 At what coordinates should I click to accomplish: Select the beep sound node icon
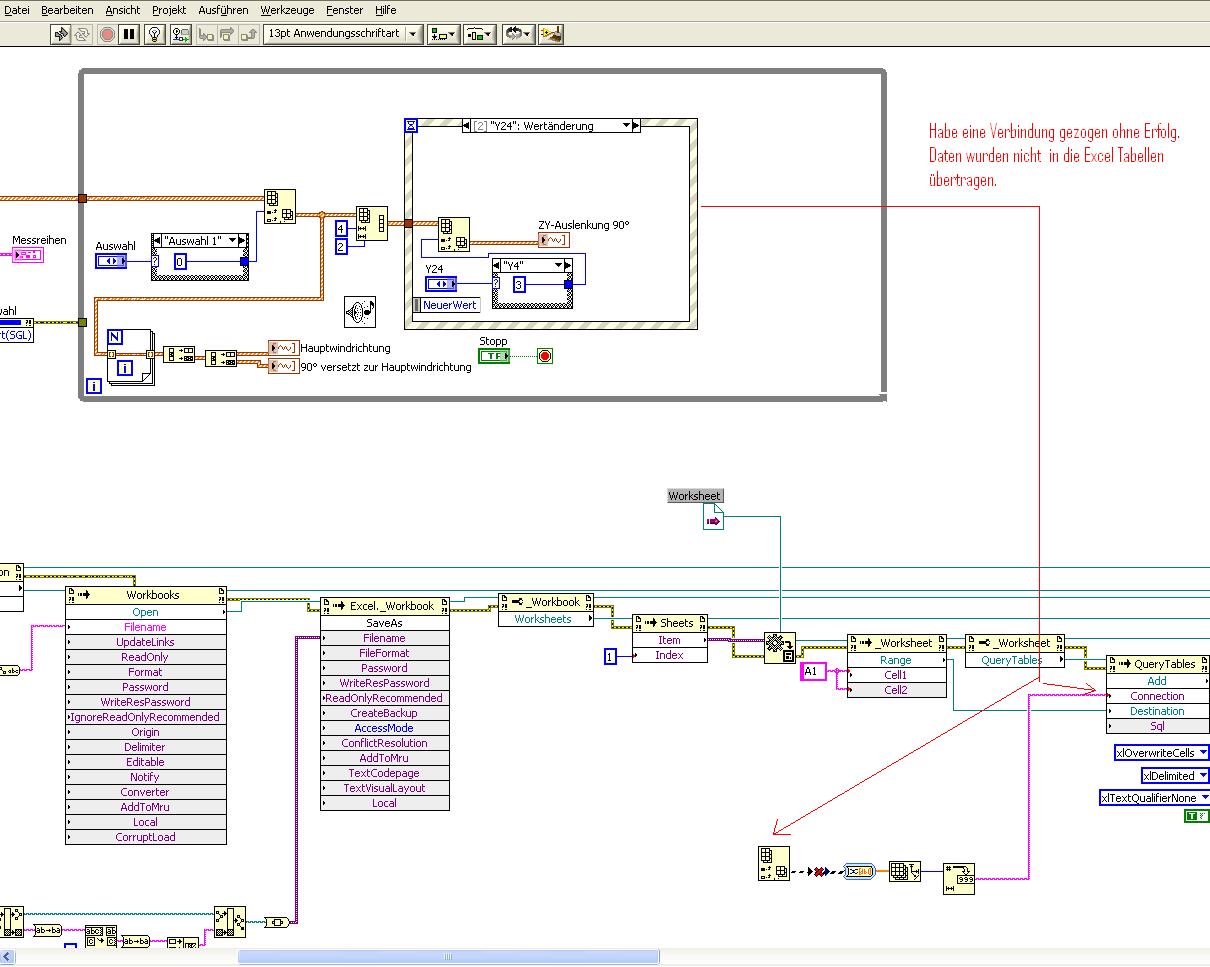[360, 312]
